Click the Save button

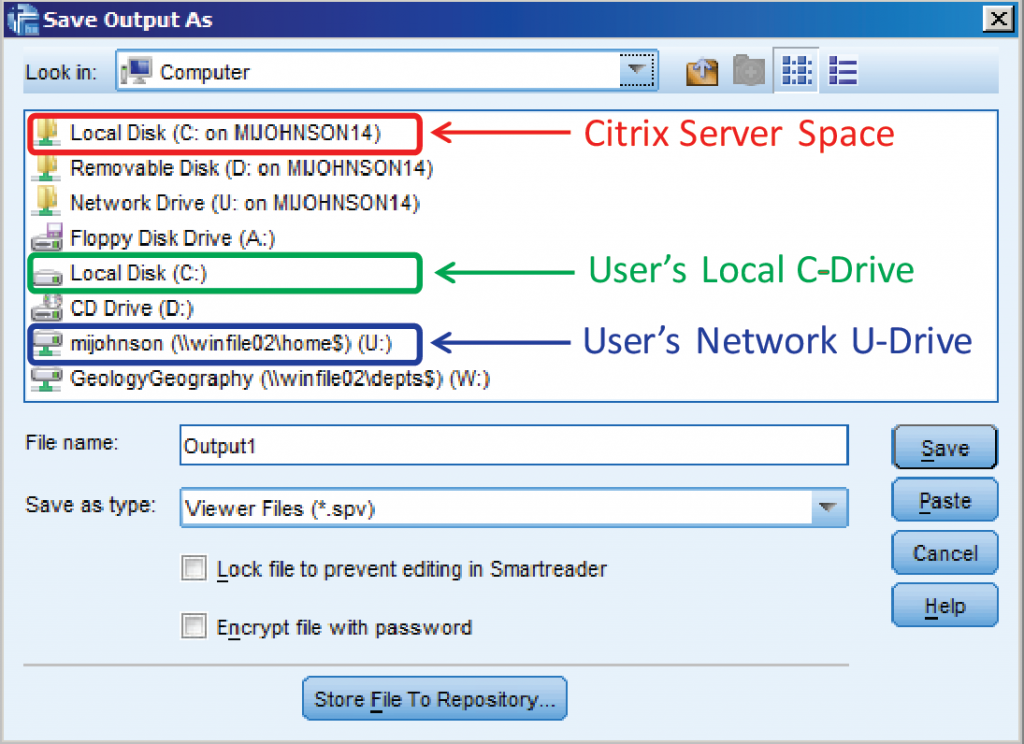point(943,446)
